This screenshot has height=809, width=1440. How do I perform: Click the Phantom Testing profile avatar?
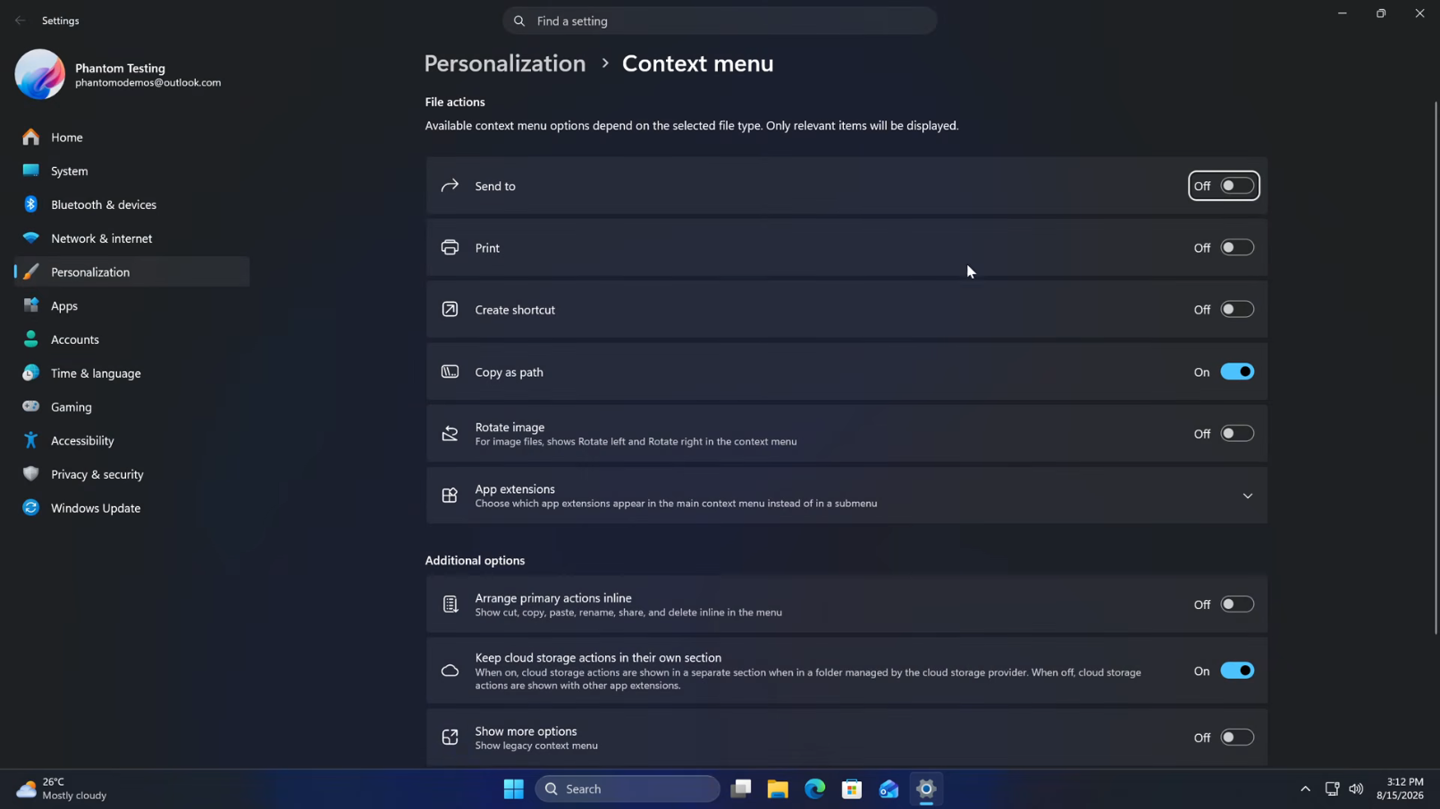40,75
